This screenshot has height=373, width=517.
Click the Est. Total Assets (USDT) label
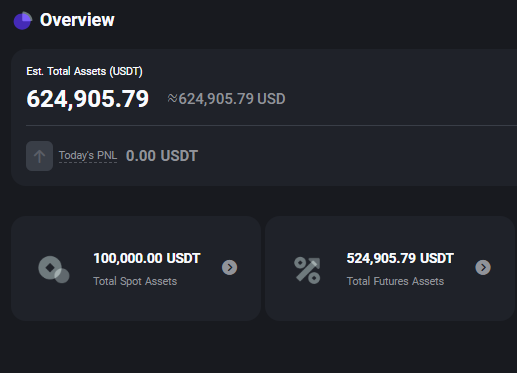click(84, 71)
